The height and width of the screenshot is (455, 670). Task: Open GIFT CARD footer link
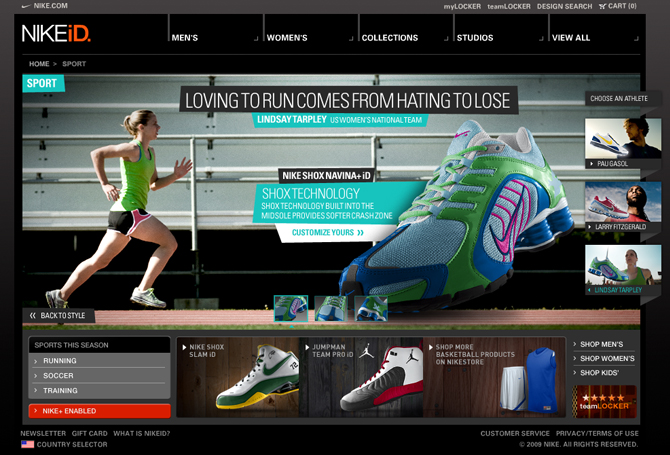89,433
